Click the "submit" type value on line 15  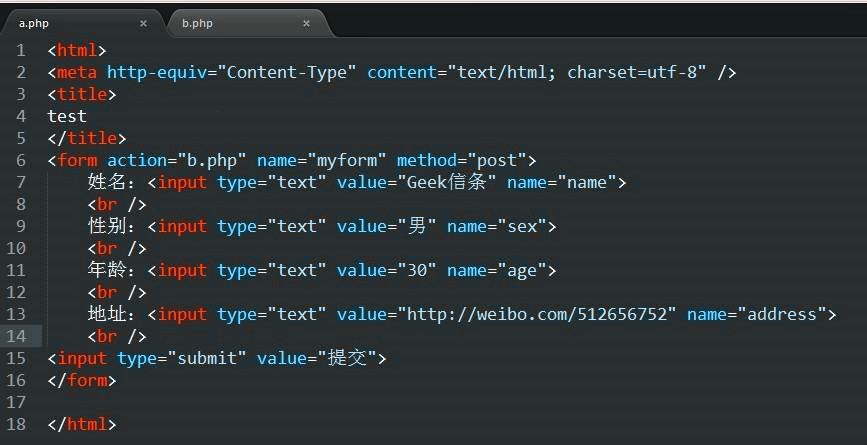pyautogui.click(x=206, y=358)
